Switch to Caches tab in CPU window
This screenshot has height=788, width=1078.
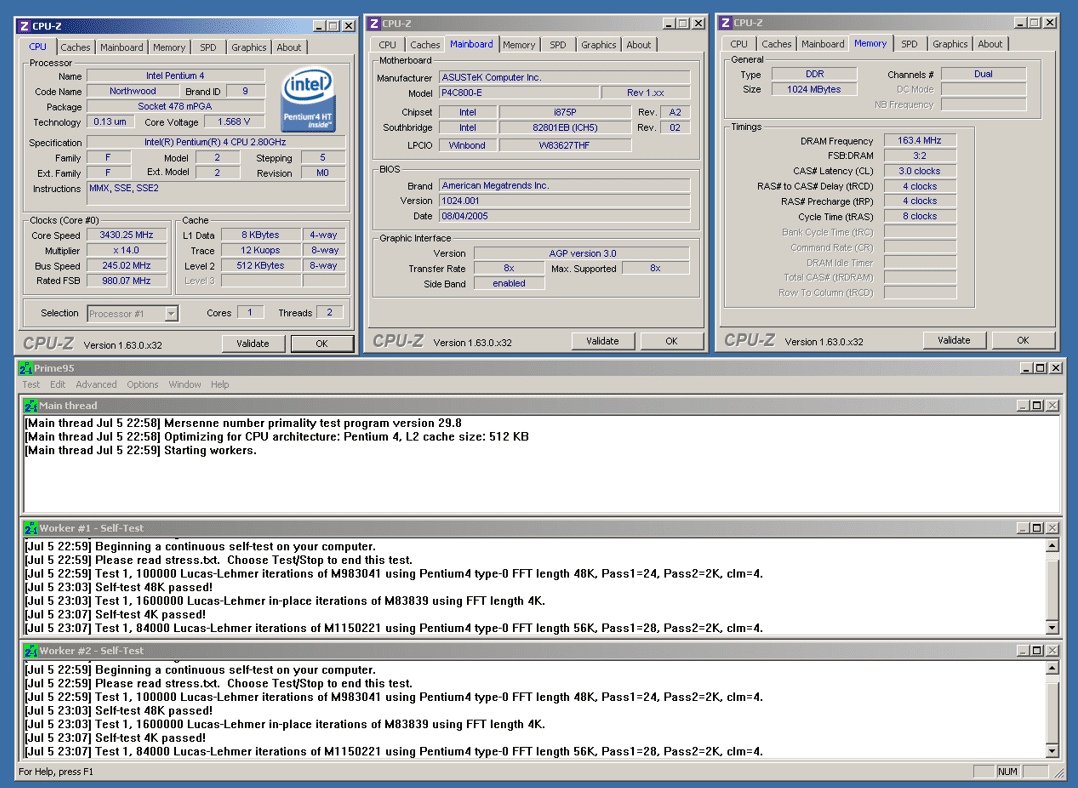click(75, 47)
